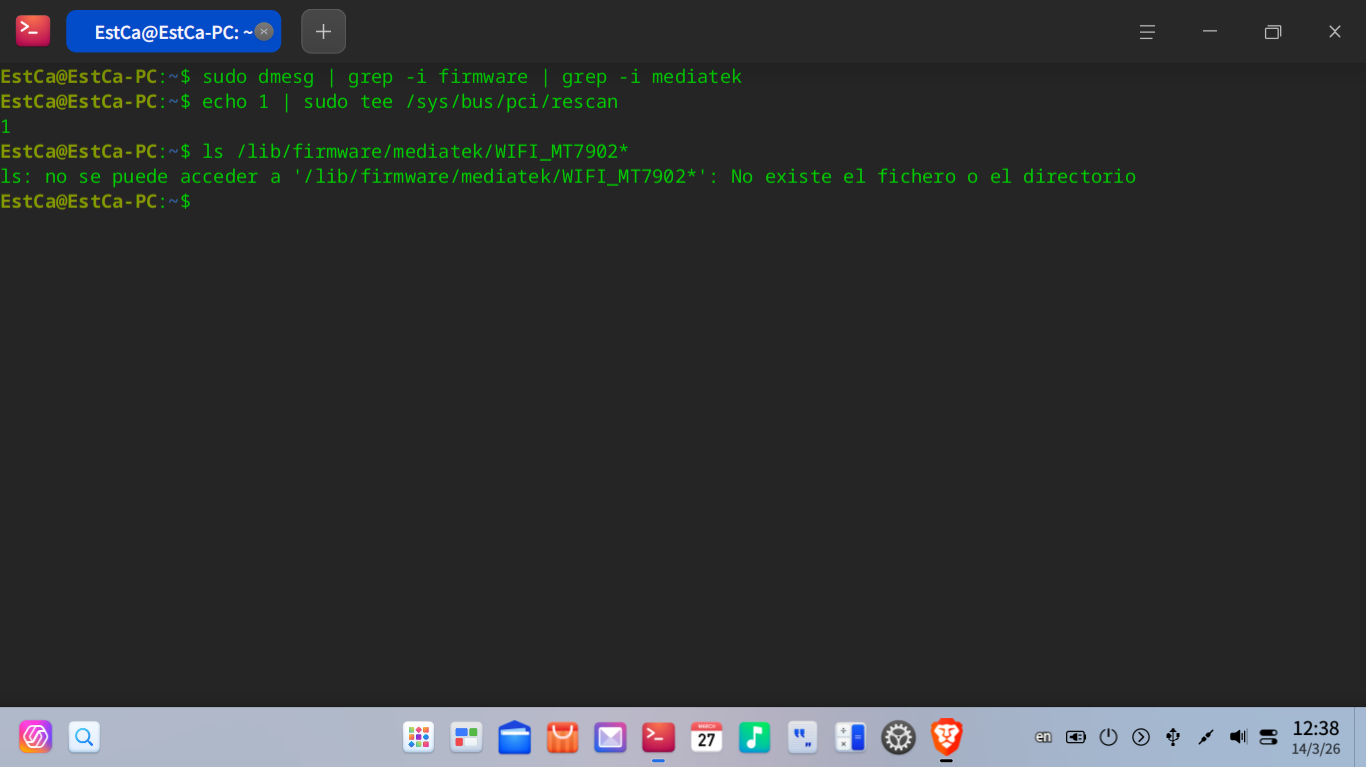Launch the calculator from the dock
This screenshot has height=767, width=1366.
(x=850, y=737)
